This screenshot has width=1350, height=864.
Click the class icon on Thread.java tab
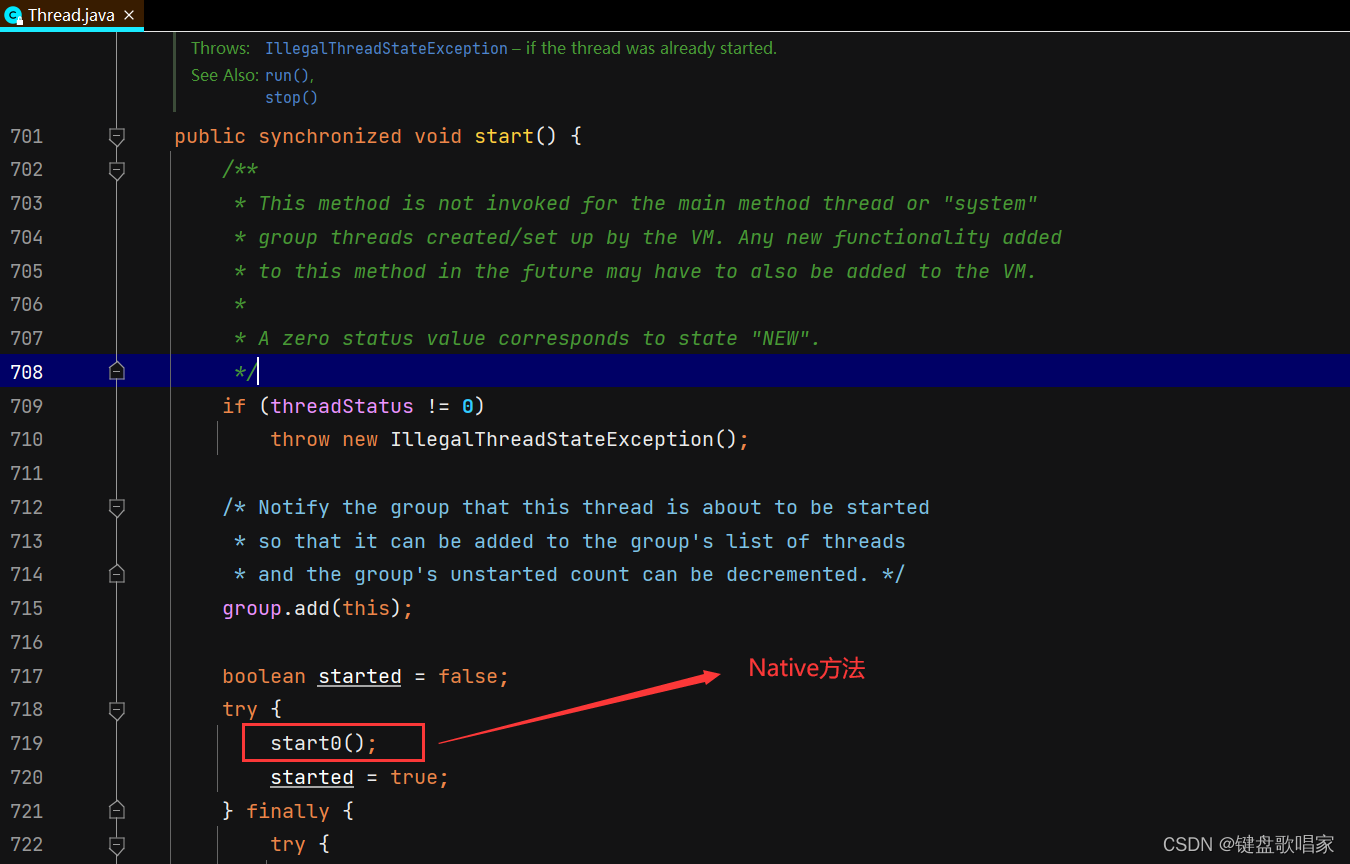pyautogui.click(x=14, y=15)
